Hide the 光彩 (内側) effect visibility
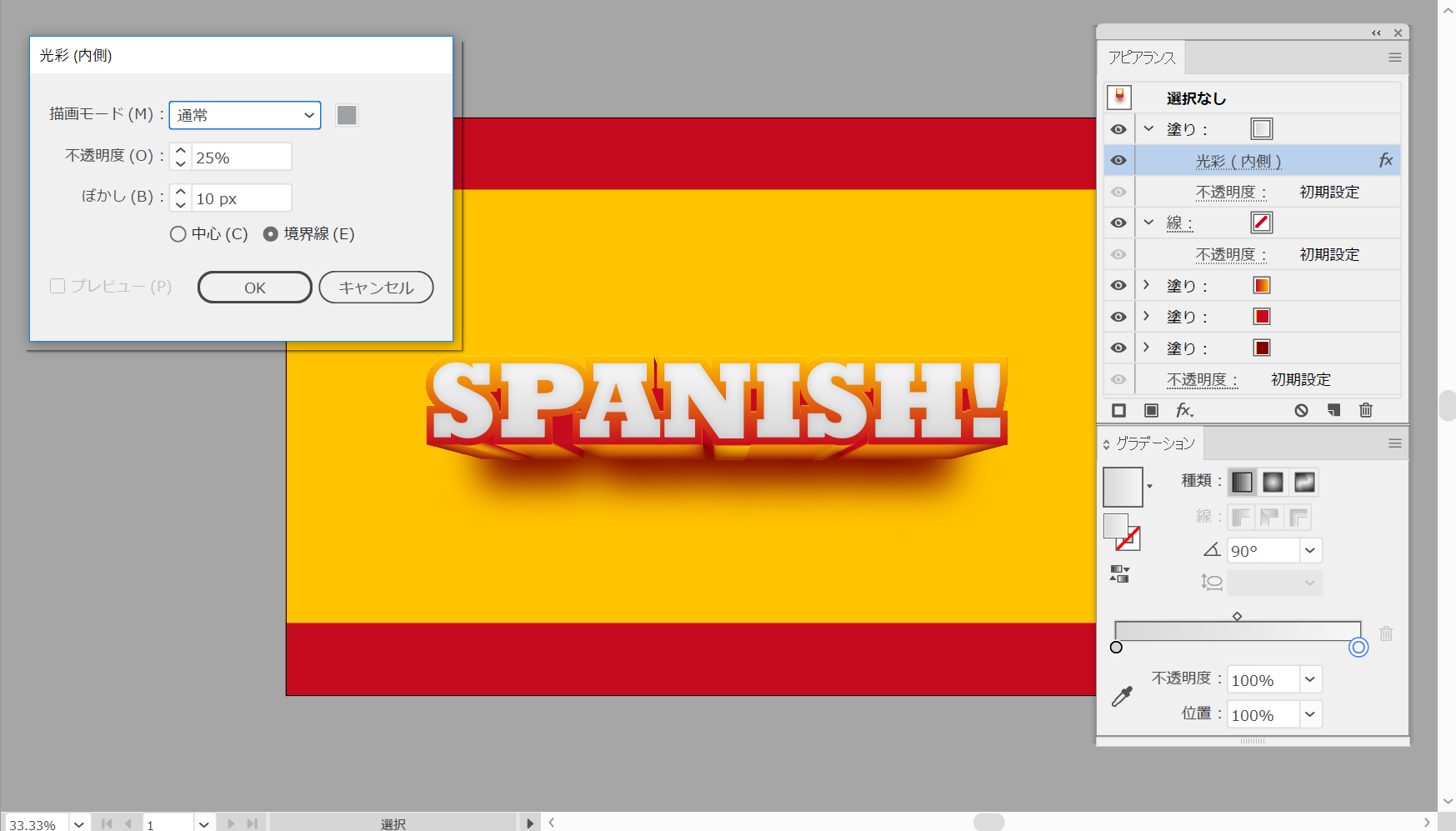This screenshot has width=1456, height=831. (1118, 160)
